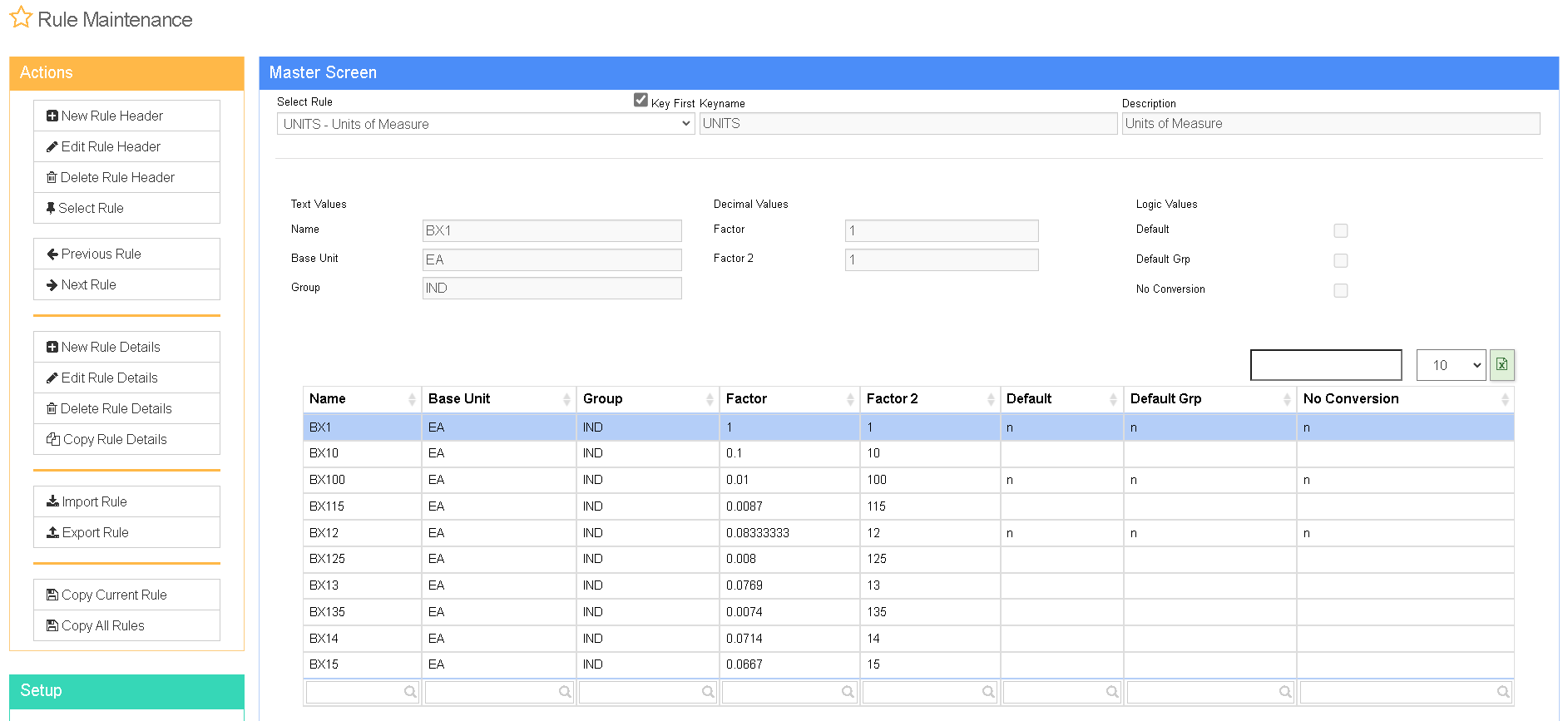
Task: Export table to Excel via the green icon
Action: point(1501,364)
